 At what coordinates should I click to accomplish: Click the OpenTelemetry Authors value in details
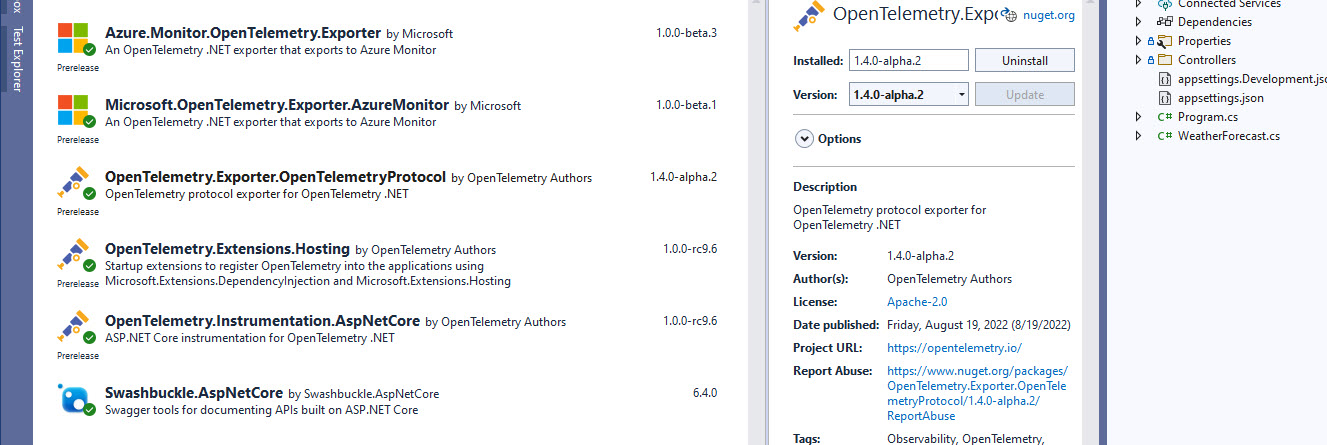(x=949, y=279)
